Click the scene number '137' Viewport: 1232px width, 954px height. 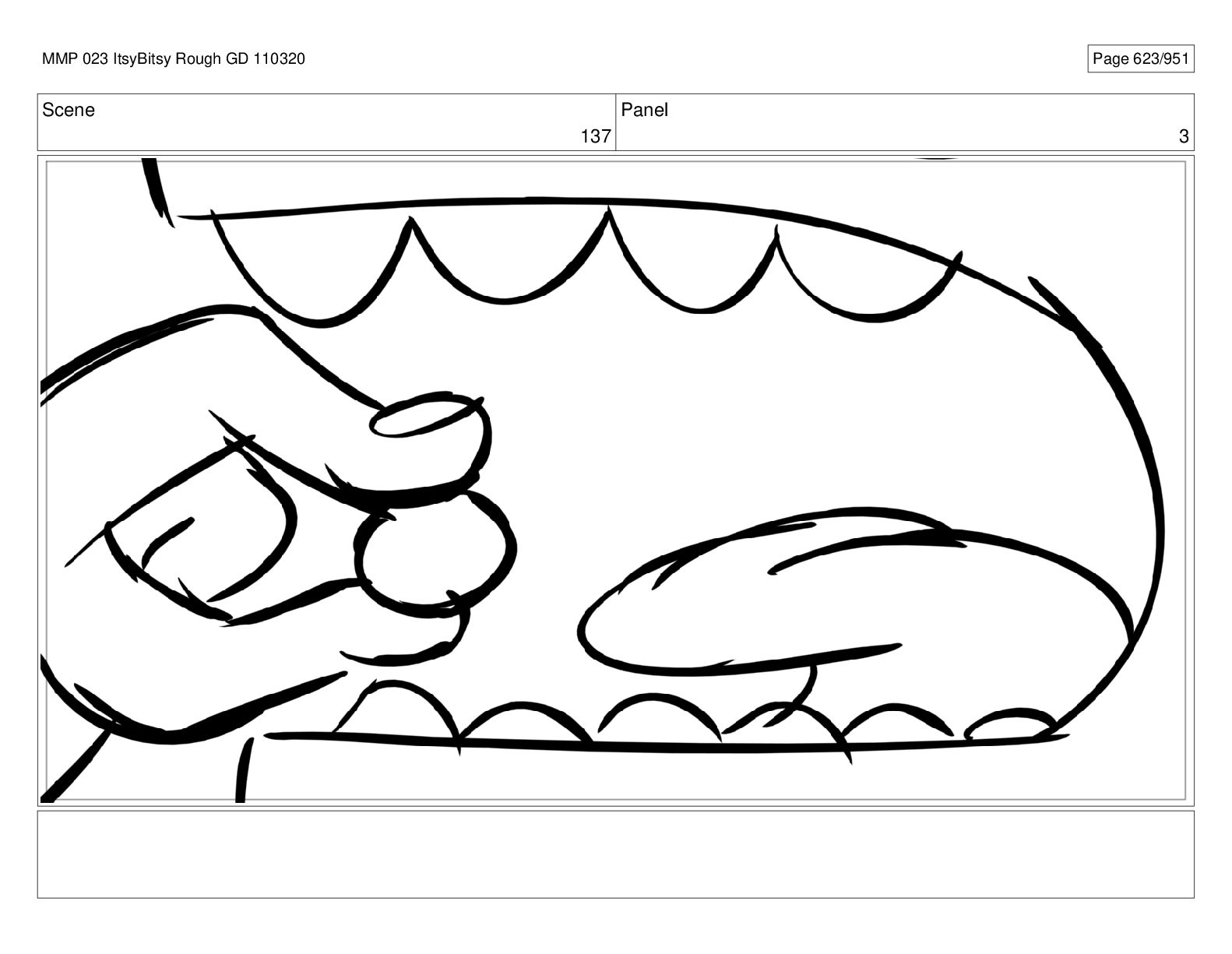click(x=596, y=136)
